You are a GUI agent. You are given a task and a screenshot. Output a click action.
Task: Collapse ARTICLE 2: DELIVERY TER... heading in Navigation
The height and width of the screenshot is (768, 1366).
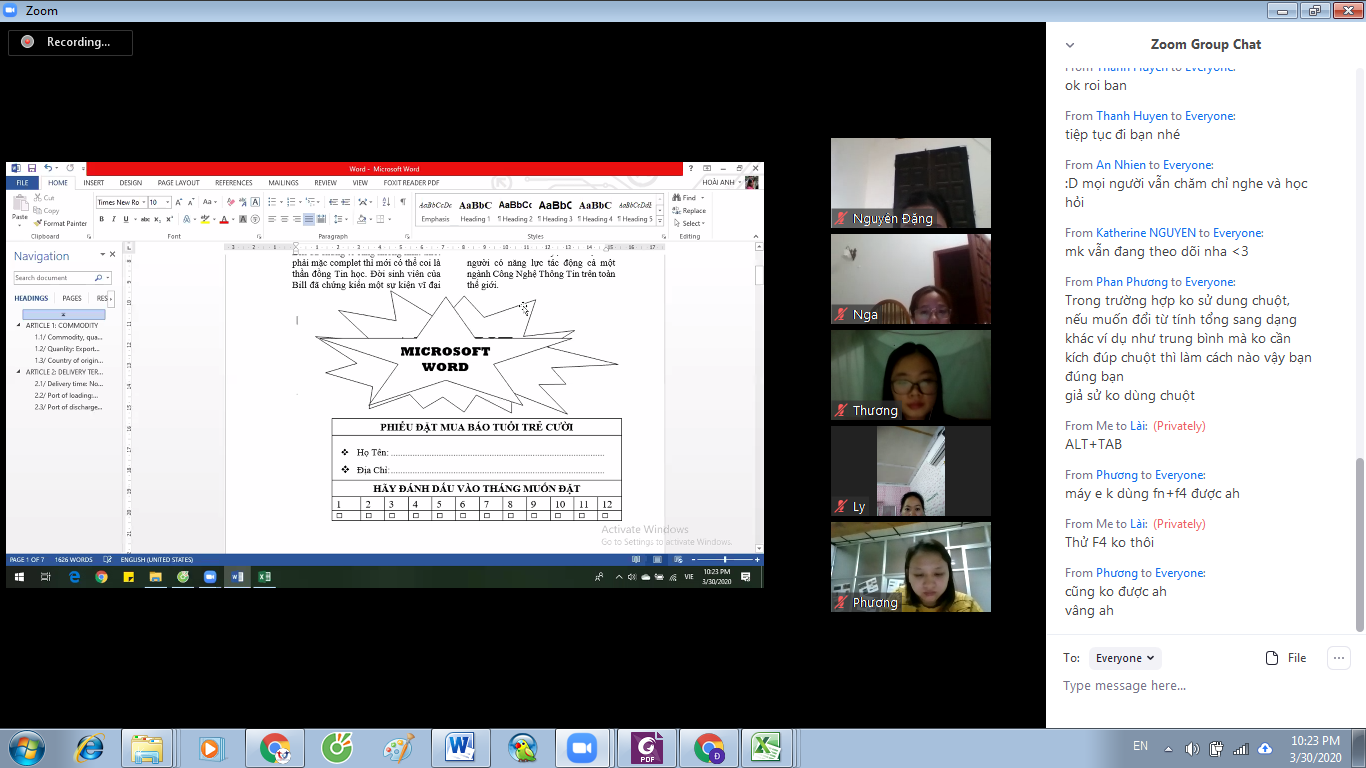[x=19, y=372]
